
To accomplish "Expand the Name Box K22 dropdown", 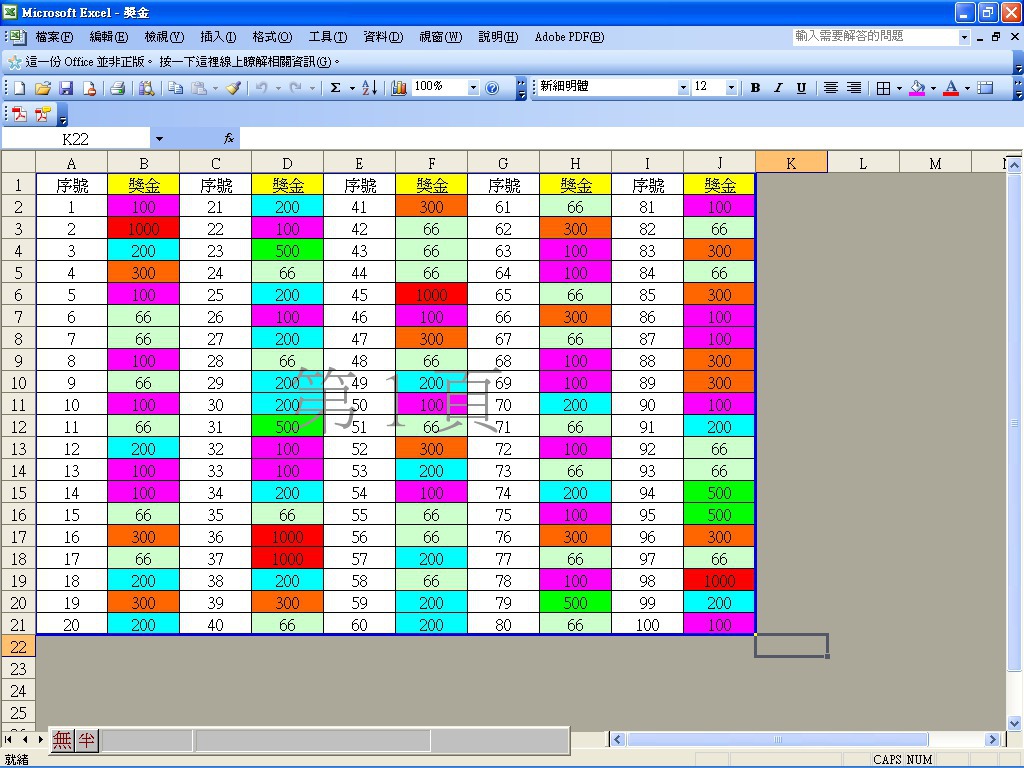I will 159,138.
